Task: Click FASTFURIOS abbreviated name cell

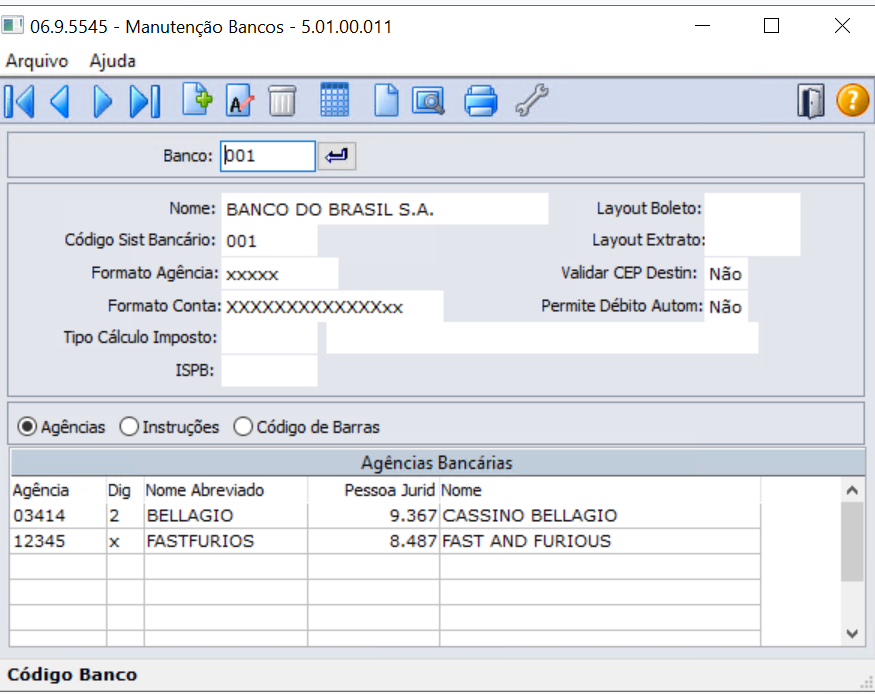Action: tap(225, 541)
